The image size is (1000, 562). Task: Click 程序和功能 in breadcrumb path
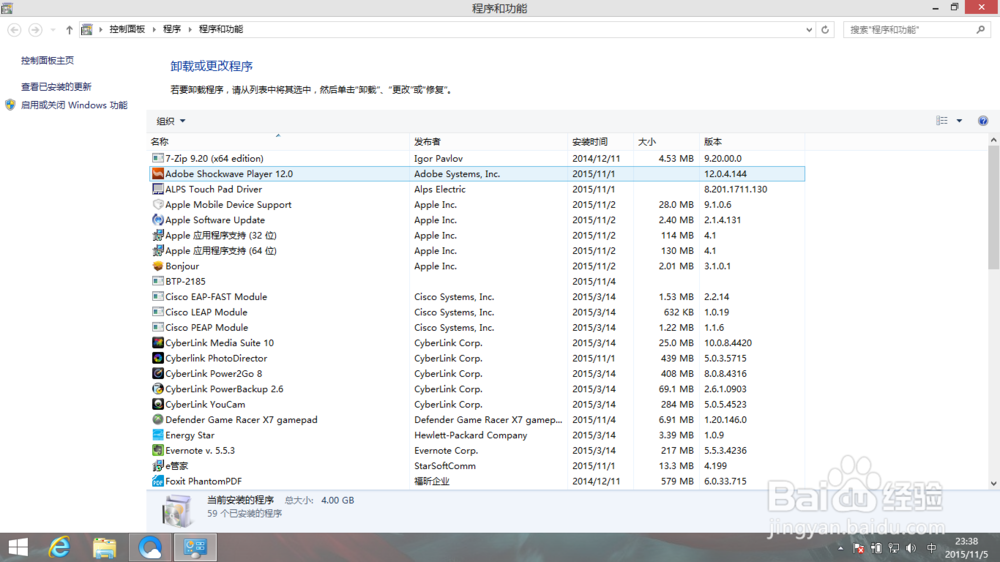(221, 29)
